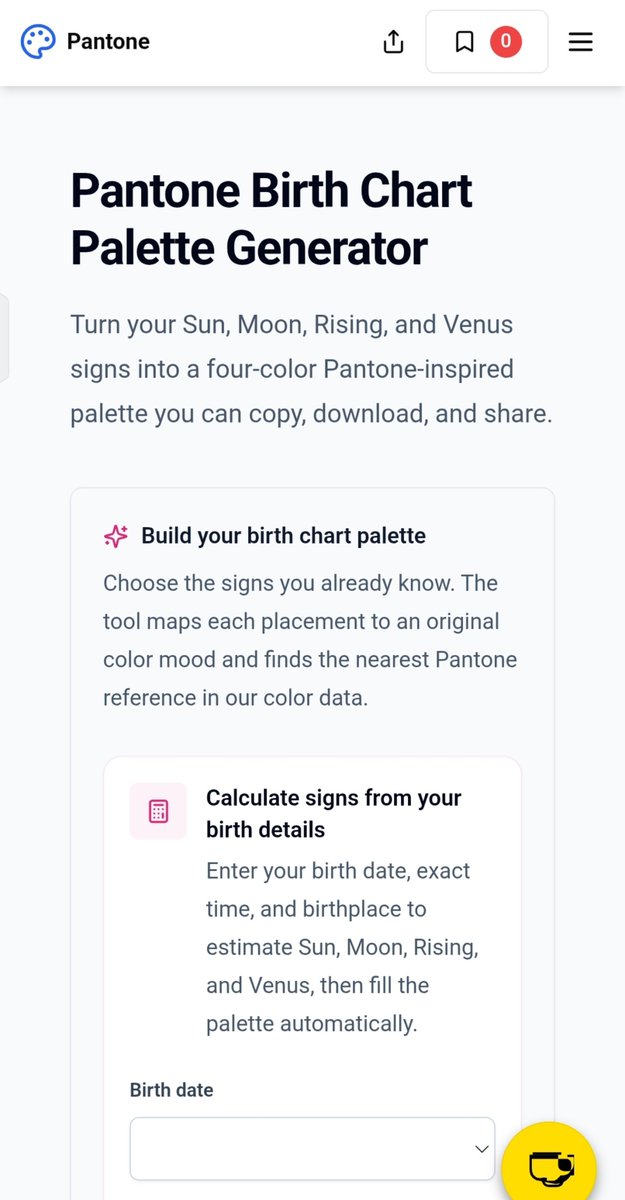
Task: Open the hamburger navigation menu
Action: [581, 42]
